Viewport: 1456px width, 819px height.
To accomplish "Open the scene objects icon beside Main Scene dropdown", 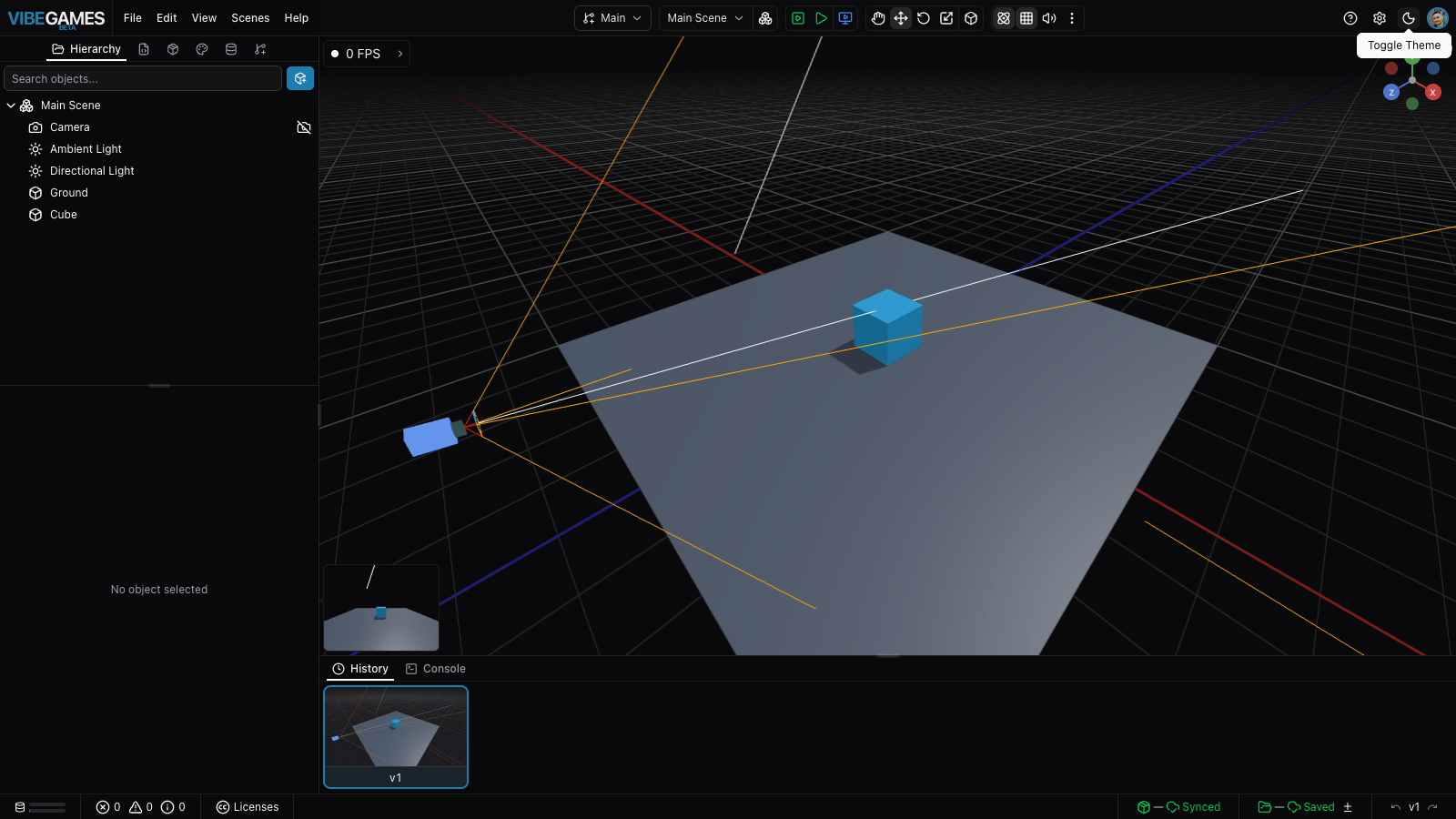I will coord(765,18).
